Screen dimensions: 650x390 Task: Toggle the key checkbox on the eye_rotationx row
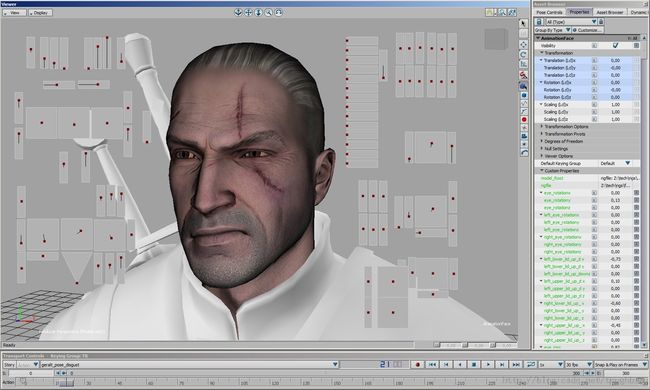[x=636, y=193]
